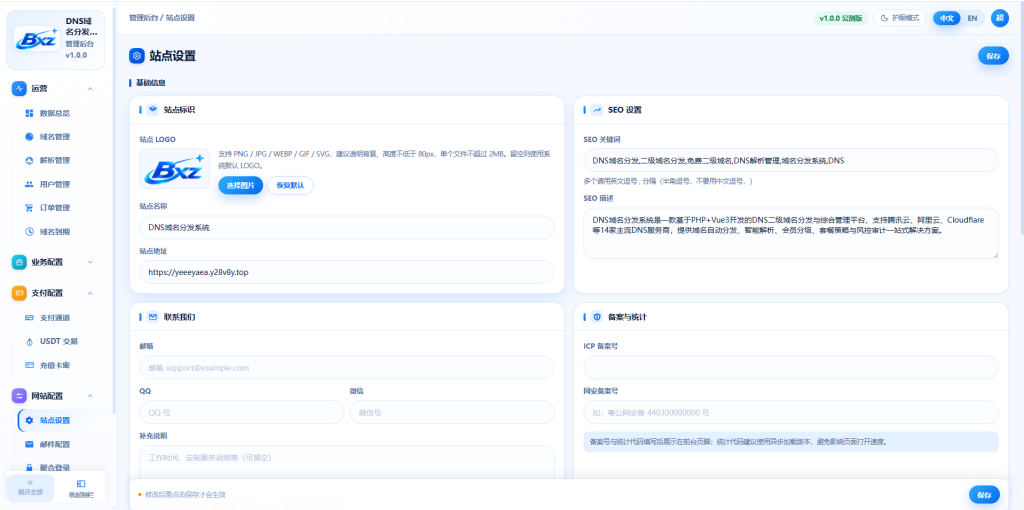Collapse the 运营 menu group chevron
1024x510 pixels.
click(x=90, y=89)
